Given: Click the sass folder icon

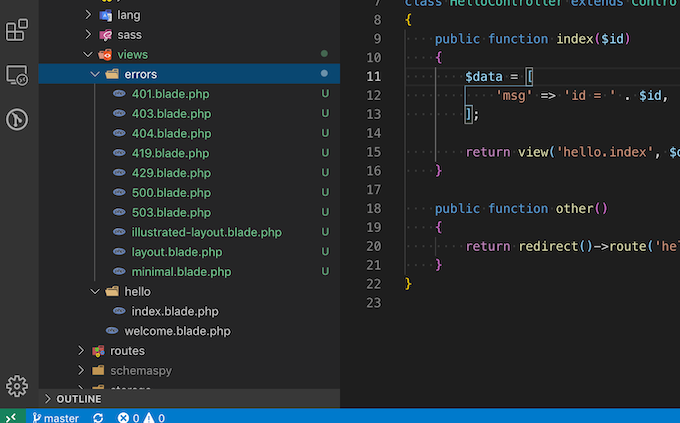Looking at the screenshot, I should (106, 35).
